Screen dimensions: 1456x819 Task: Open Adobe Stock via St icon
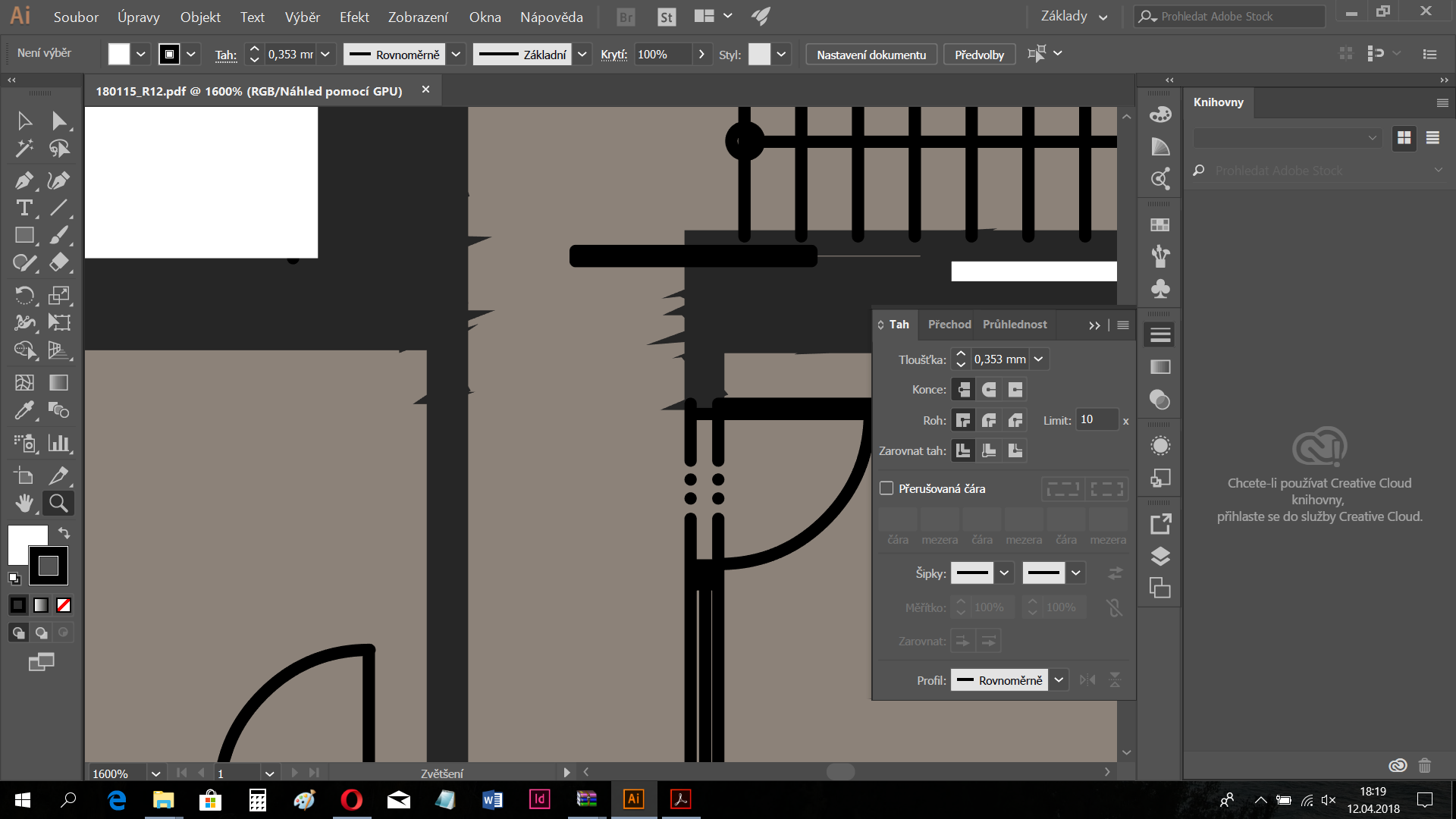coord(667,17)
